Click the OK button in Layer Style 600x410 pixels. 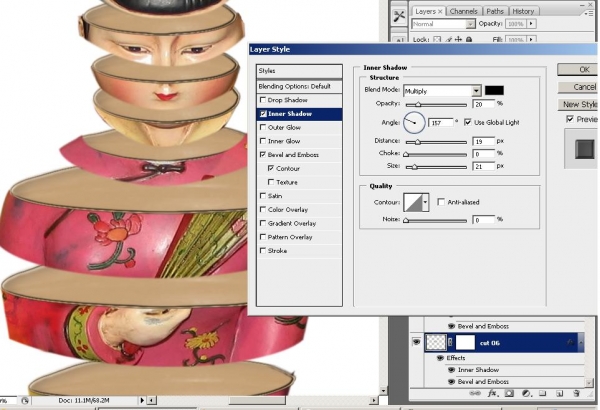coord(579,69)
